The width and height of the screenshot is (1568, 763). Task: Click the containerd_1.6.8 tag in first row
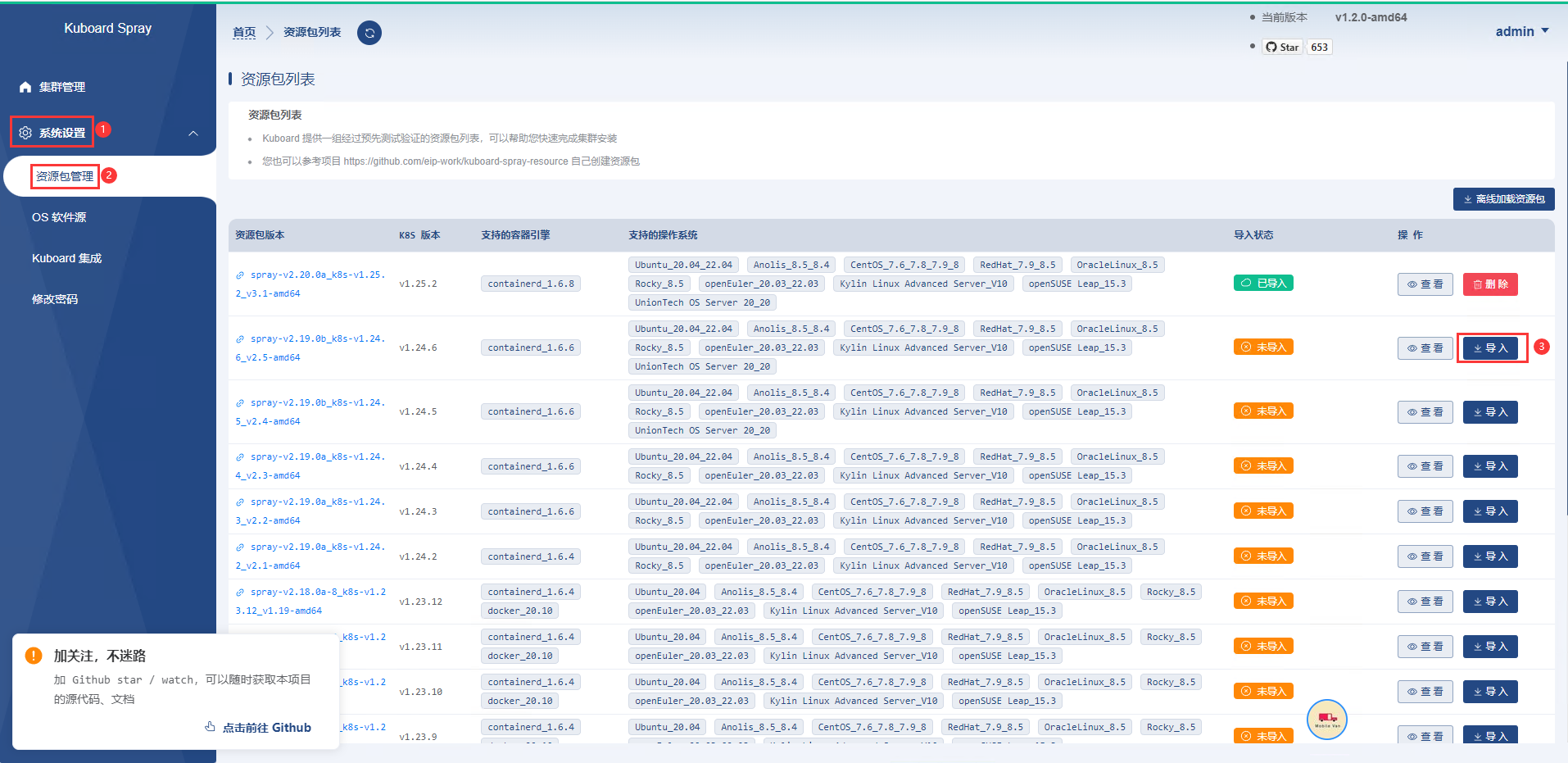coord(531,284)
